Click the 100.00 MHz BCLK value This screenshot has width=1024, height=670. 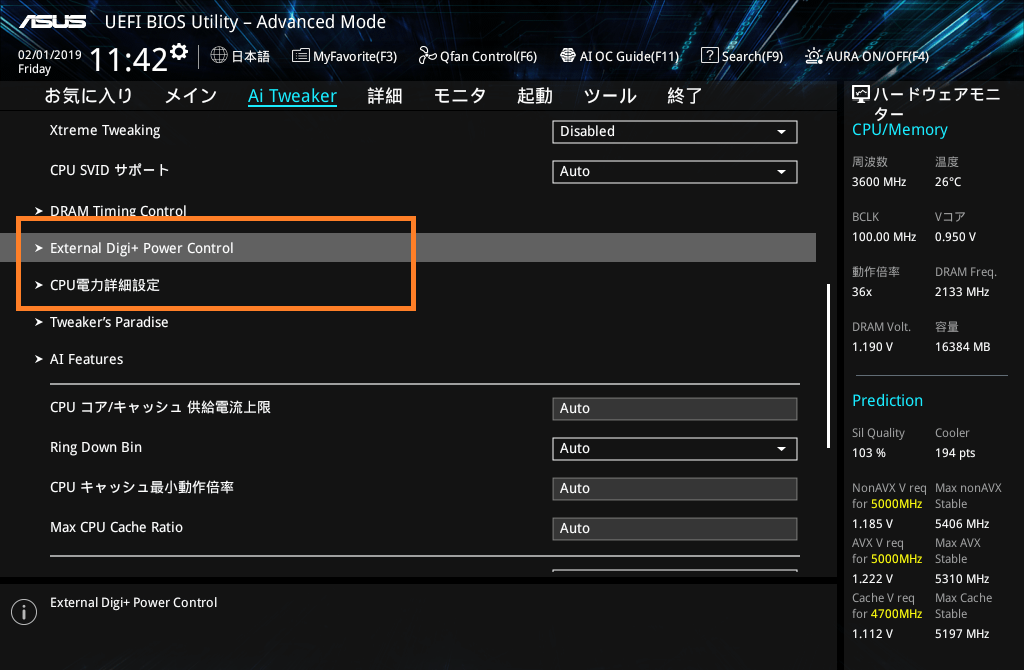884,236
